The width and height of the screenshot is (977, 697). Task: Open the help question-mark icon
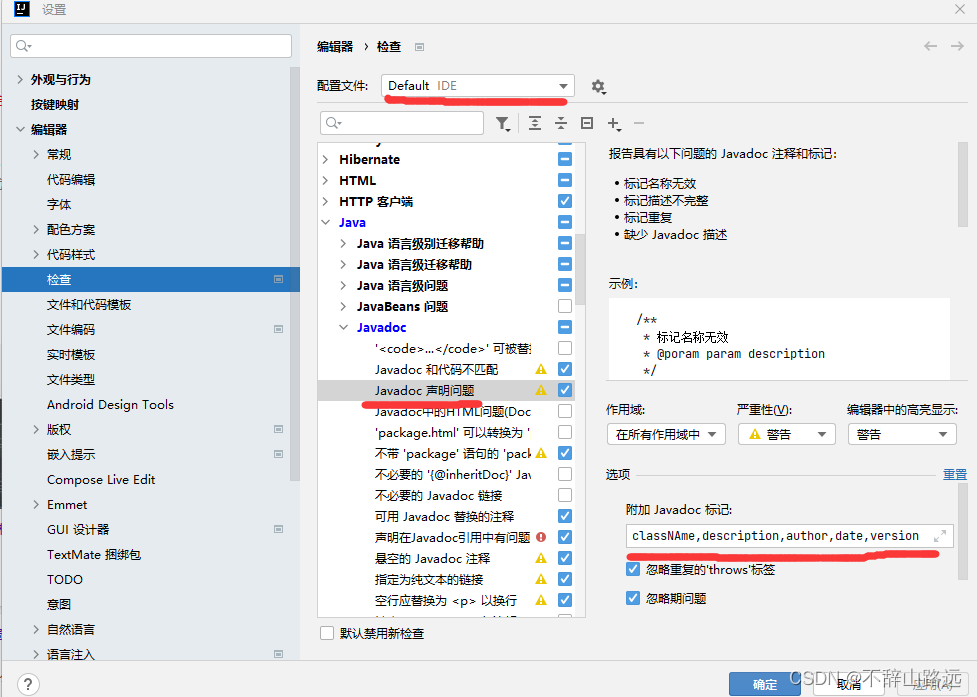click(x=27, y=684)
